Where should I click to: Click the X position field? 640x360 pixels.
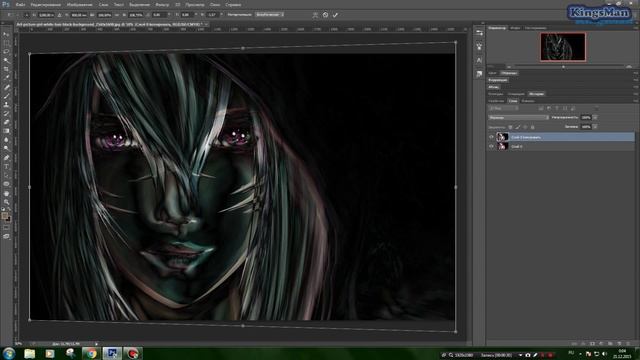pos(47,15)
